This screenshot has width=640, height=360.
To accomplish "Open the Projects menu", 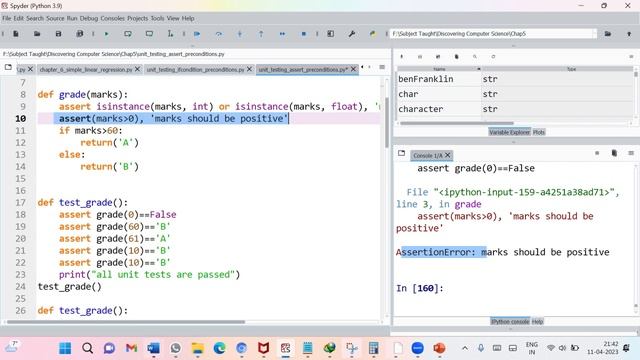I will click(x=138, y=18).
